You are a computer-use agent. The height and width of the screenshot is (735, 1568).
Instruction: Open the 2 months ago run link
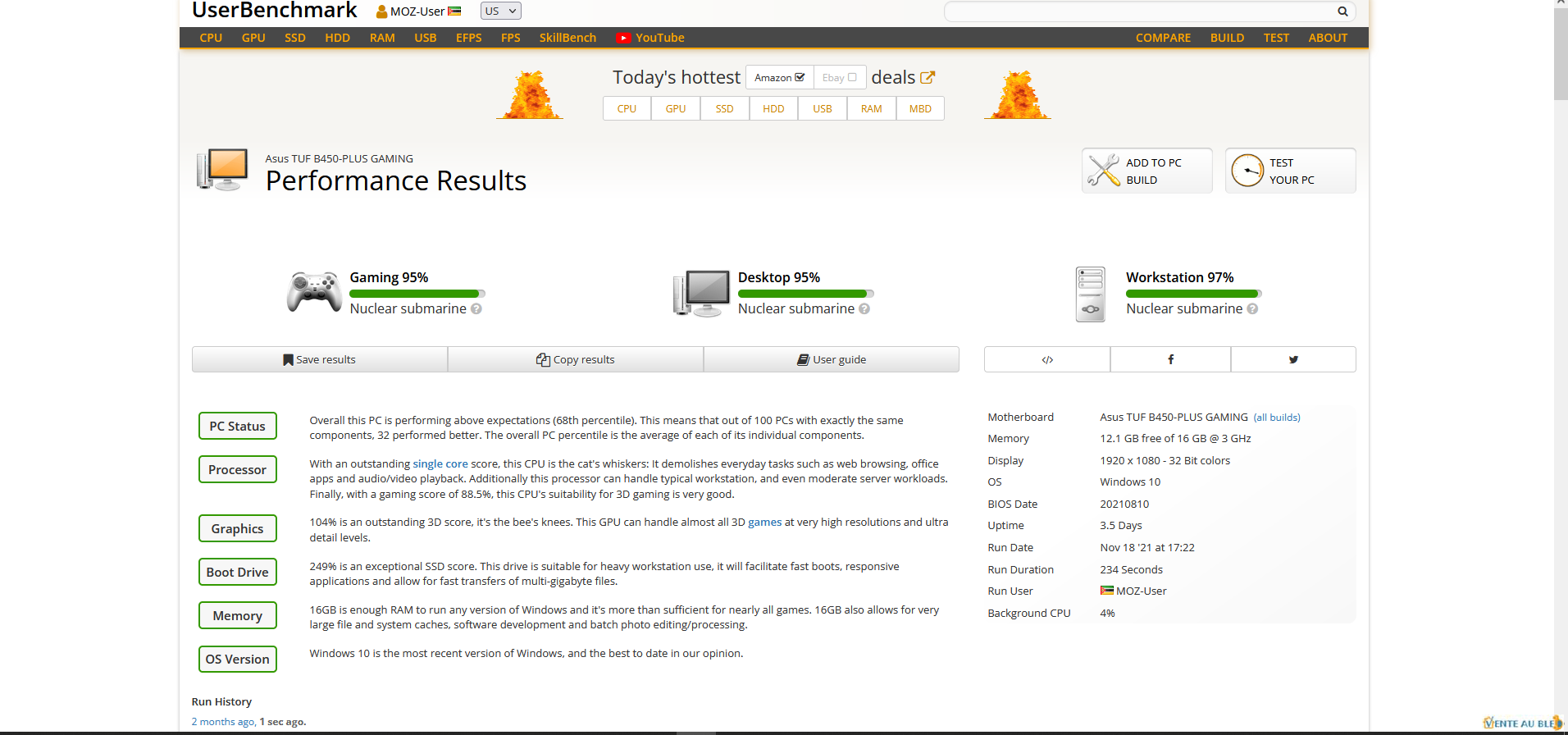tap(222, 722)
